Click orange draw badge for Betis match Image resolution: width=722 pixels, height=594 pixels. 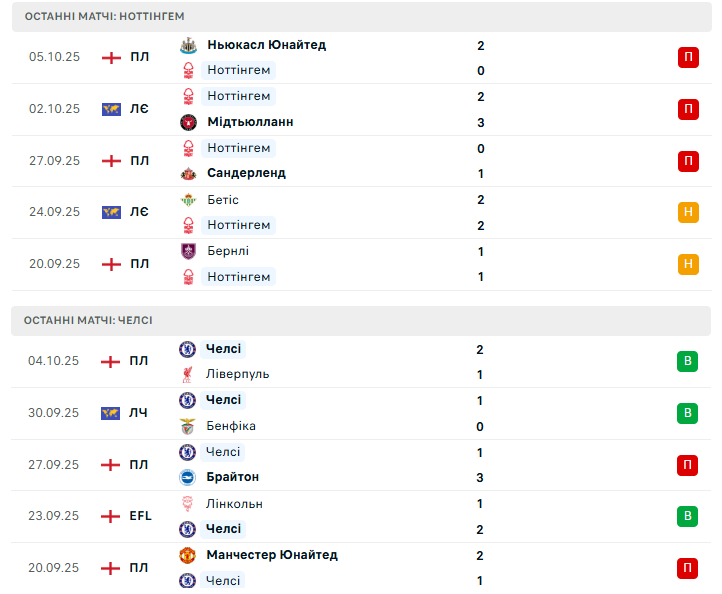(688, 212)
